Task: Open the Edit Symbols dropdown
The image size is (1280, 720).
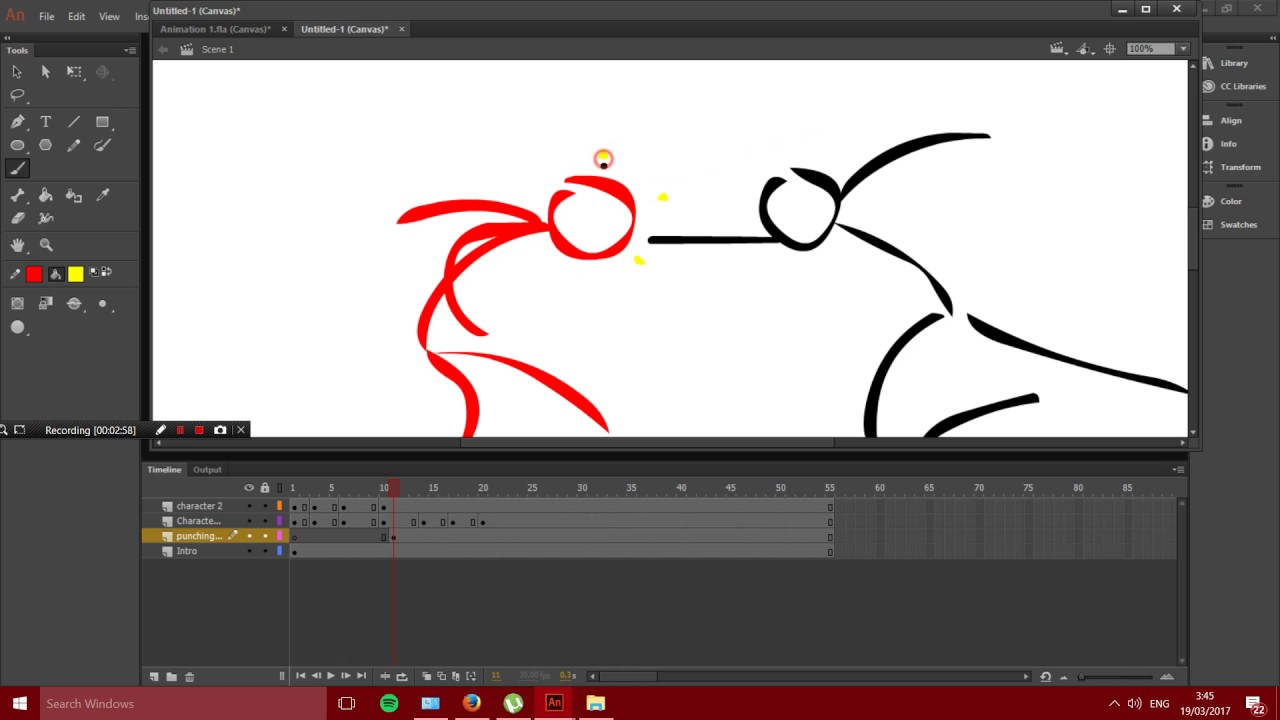Action: (1086, 49)
